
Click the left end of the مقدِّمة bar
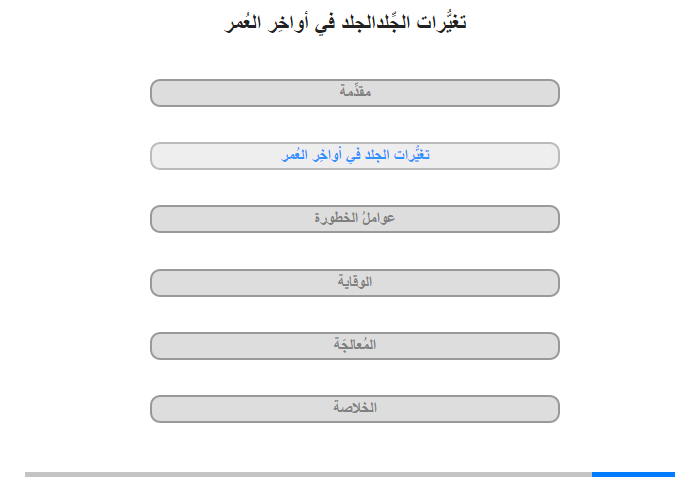[163, 93]
